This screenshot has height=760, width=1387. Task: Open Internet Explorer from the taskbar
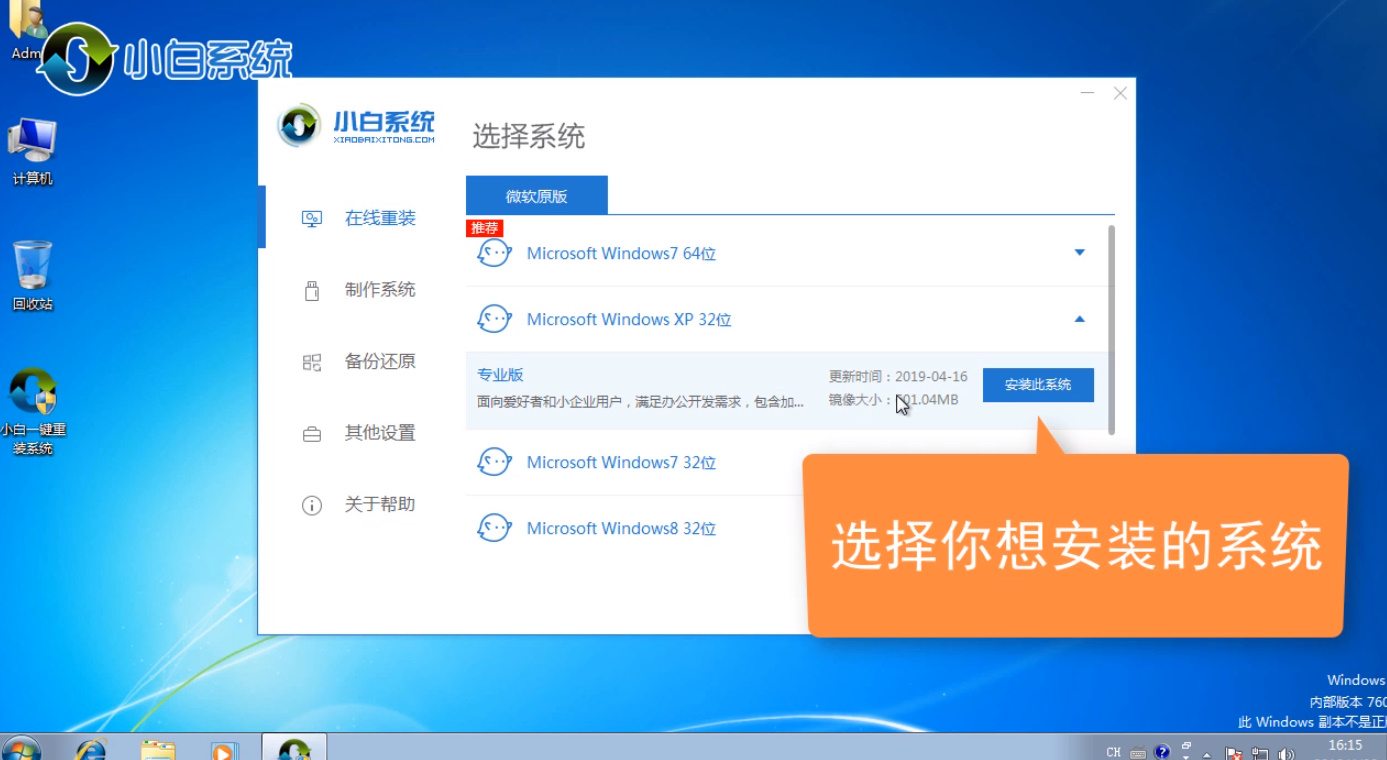92,750
